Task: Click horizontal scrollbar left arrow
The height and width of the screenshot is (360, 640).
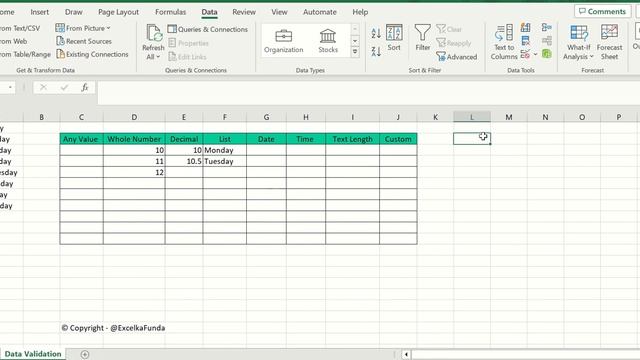Action: click(406, 354)
